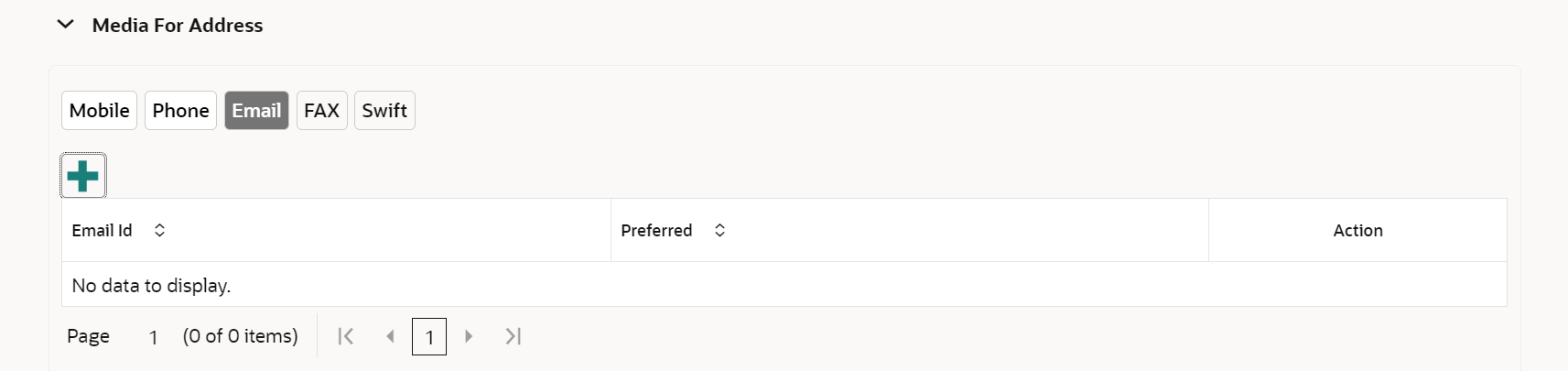Select the Email tab
The height and width of the screenshot is (371, 1568).
[x=256, y=111]
